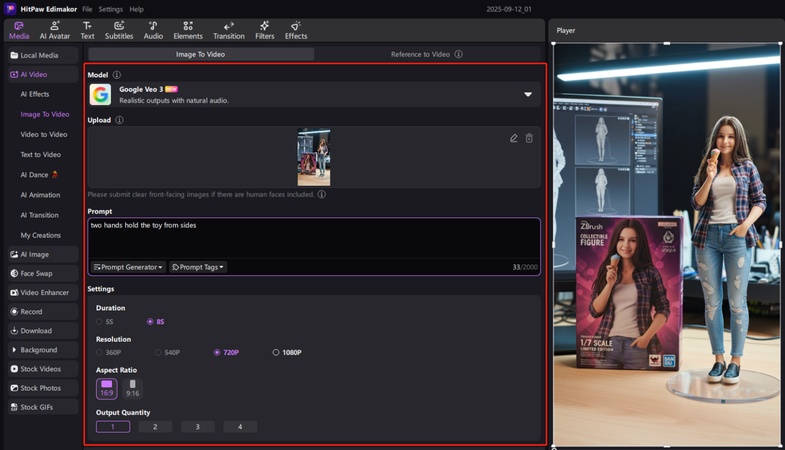Open Stock Photos in sidebar
This screenshot has height=450, width=785.
43,388
